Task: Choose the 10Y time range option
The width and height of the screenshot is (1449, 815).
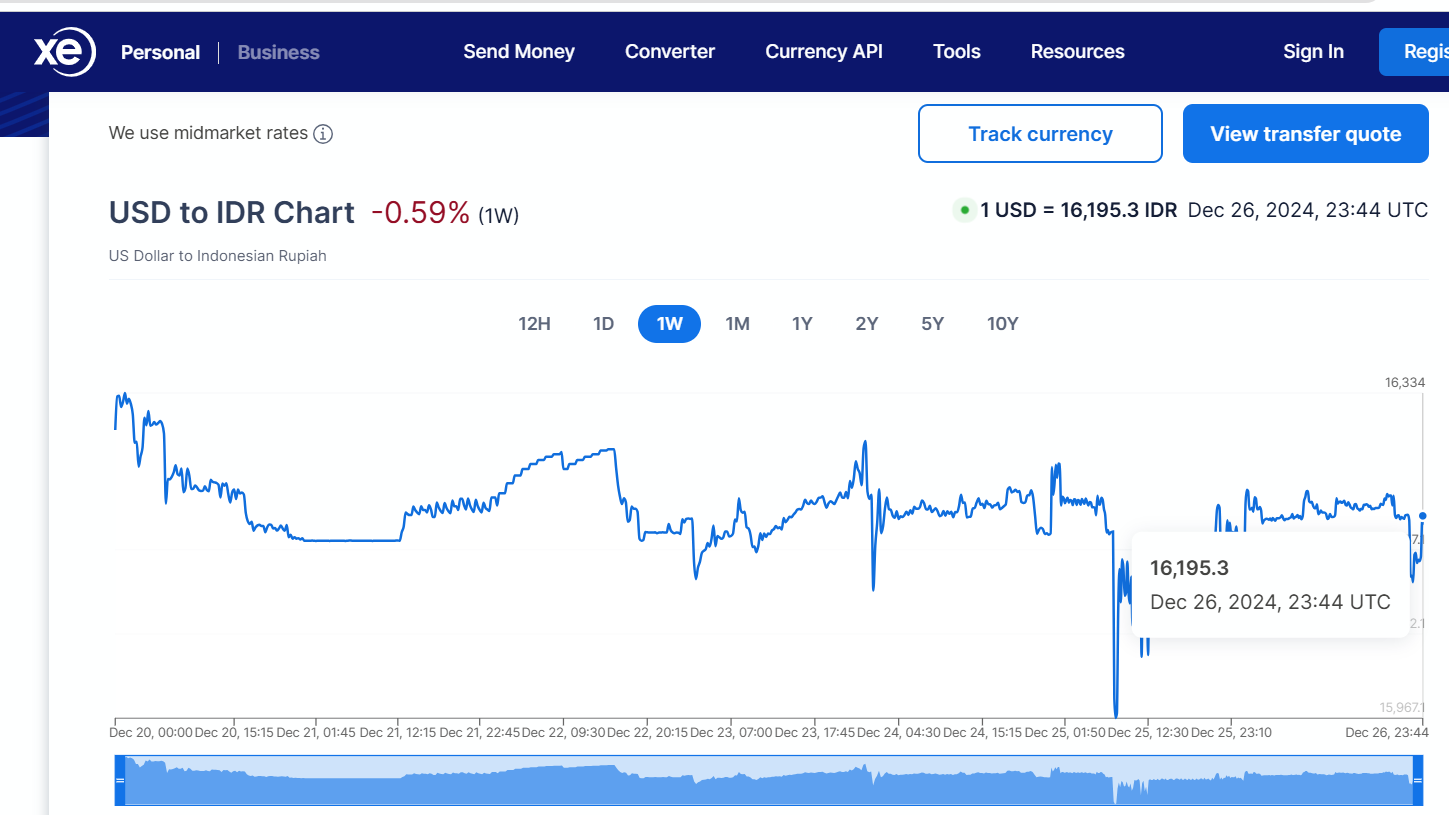Action: (x=1002, y=324)
